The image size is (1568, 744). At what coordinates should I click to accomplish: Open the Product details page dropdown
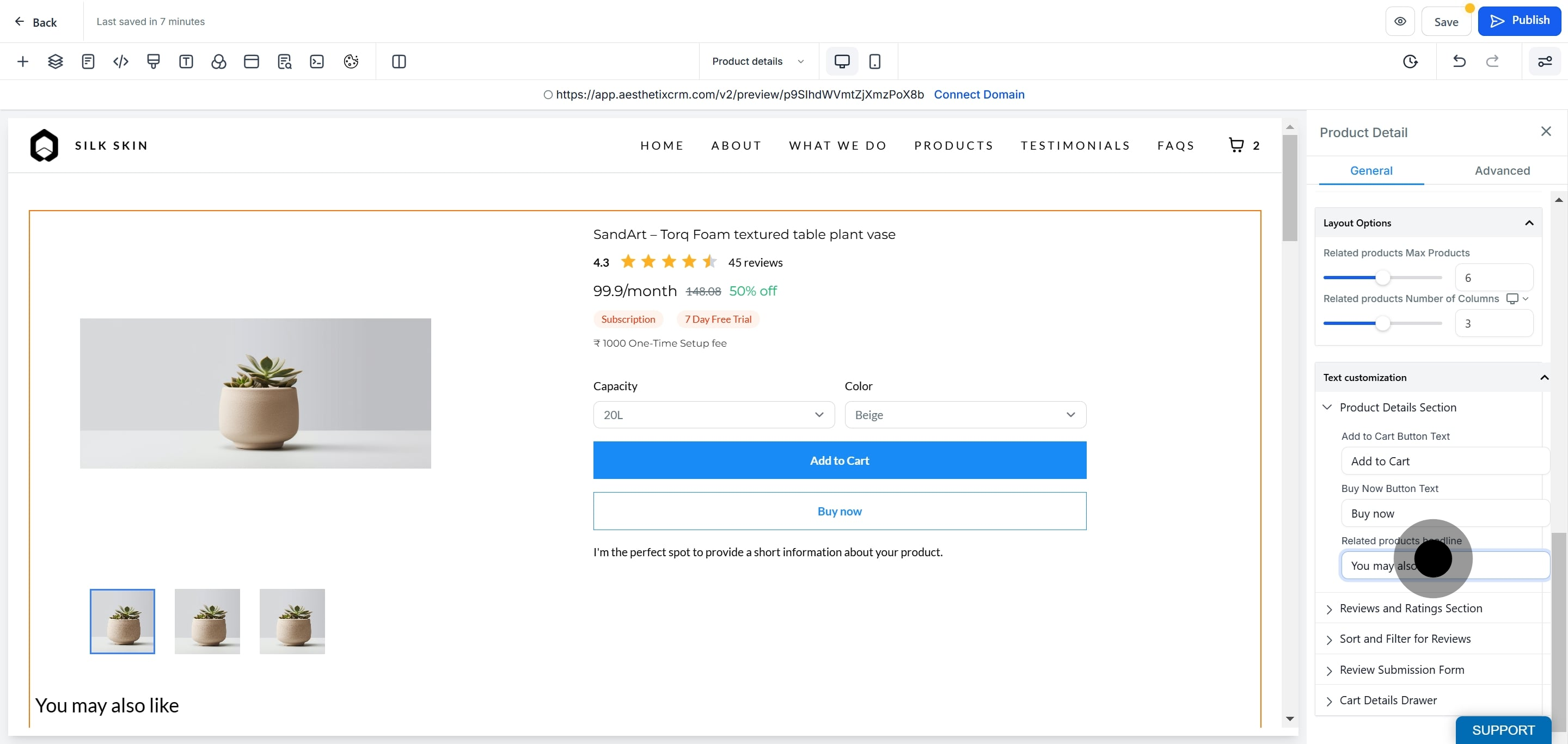(x=758, y=62)
